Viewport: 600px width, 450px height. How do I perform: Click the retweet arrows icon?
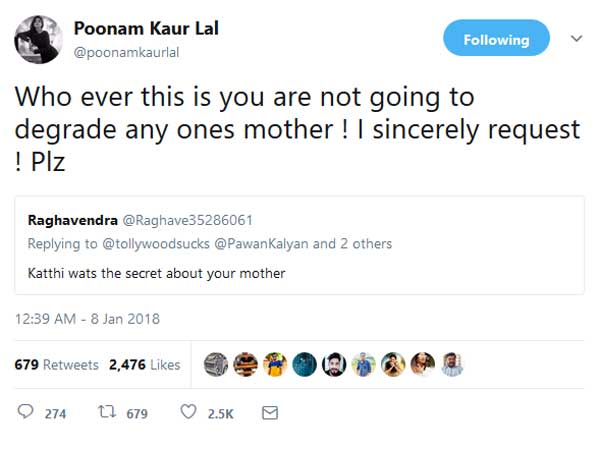pos(108,412)
